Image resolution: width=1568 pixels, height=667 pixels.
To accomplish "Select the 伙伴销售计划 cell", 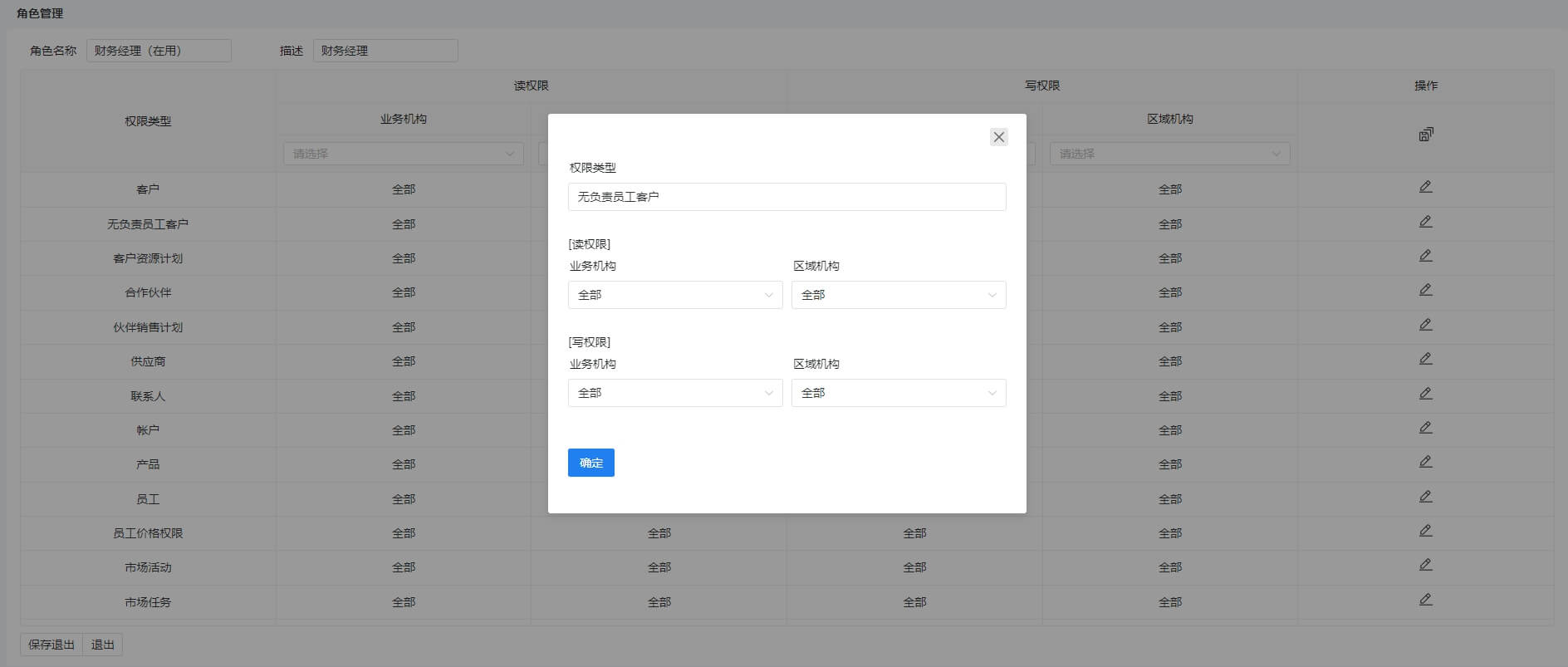I will click(x=148, y=327).
